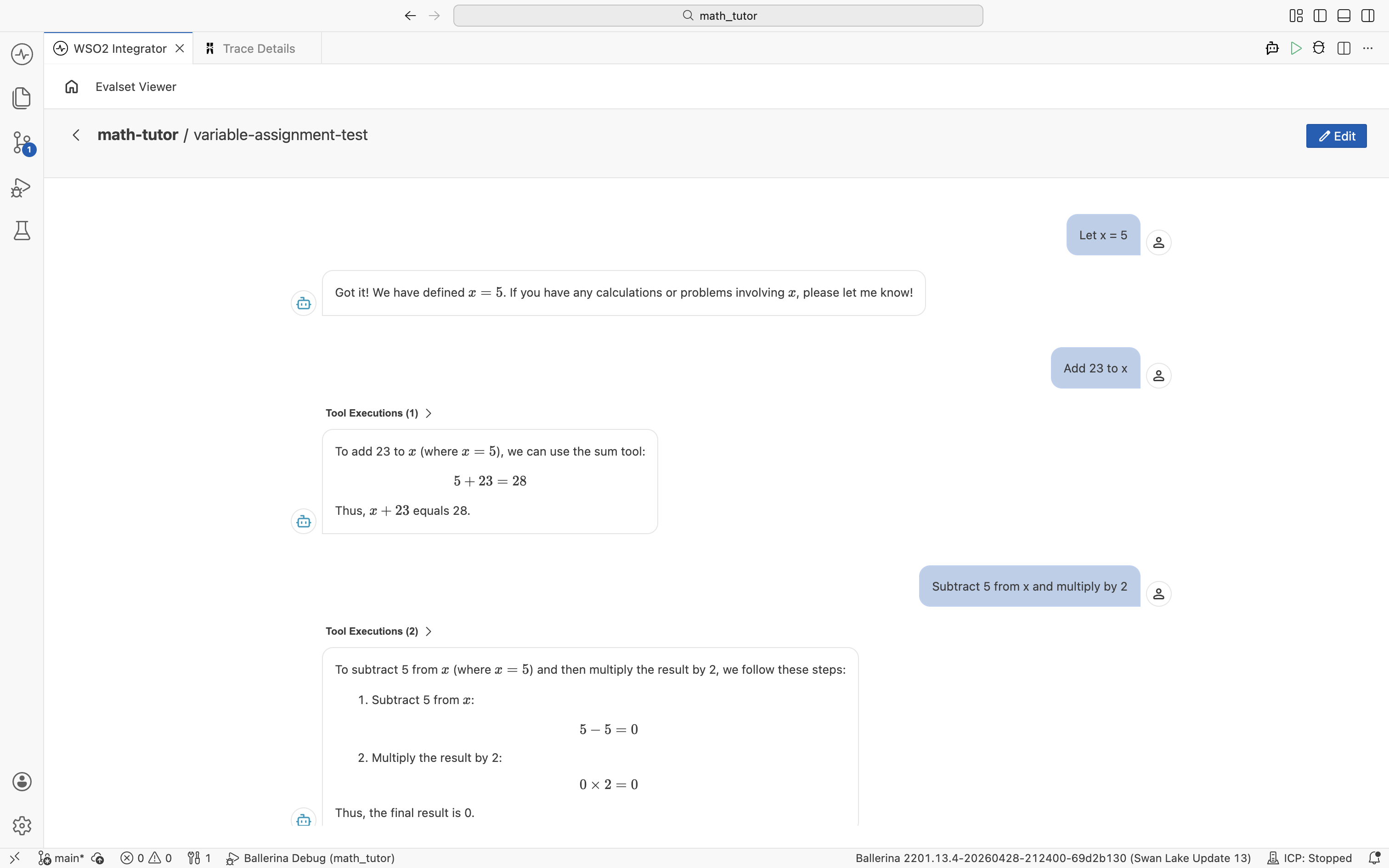Click the "Let x = 5" user message
Viewport: 1389px width, 868px height.
coord(1103,235)
